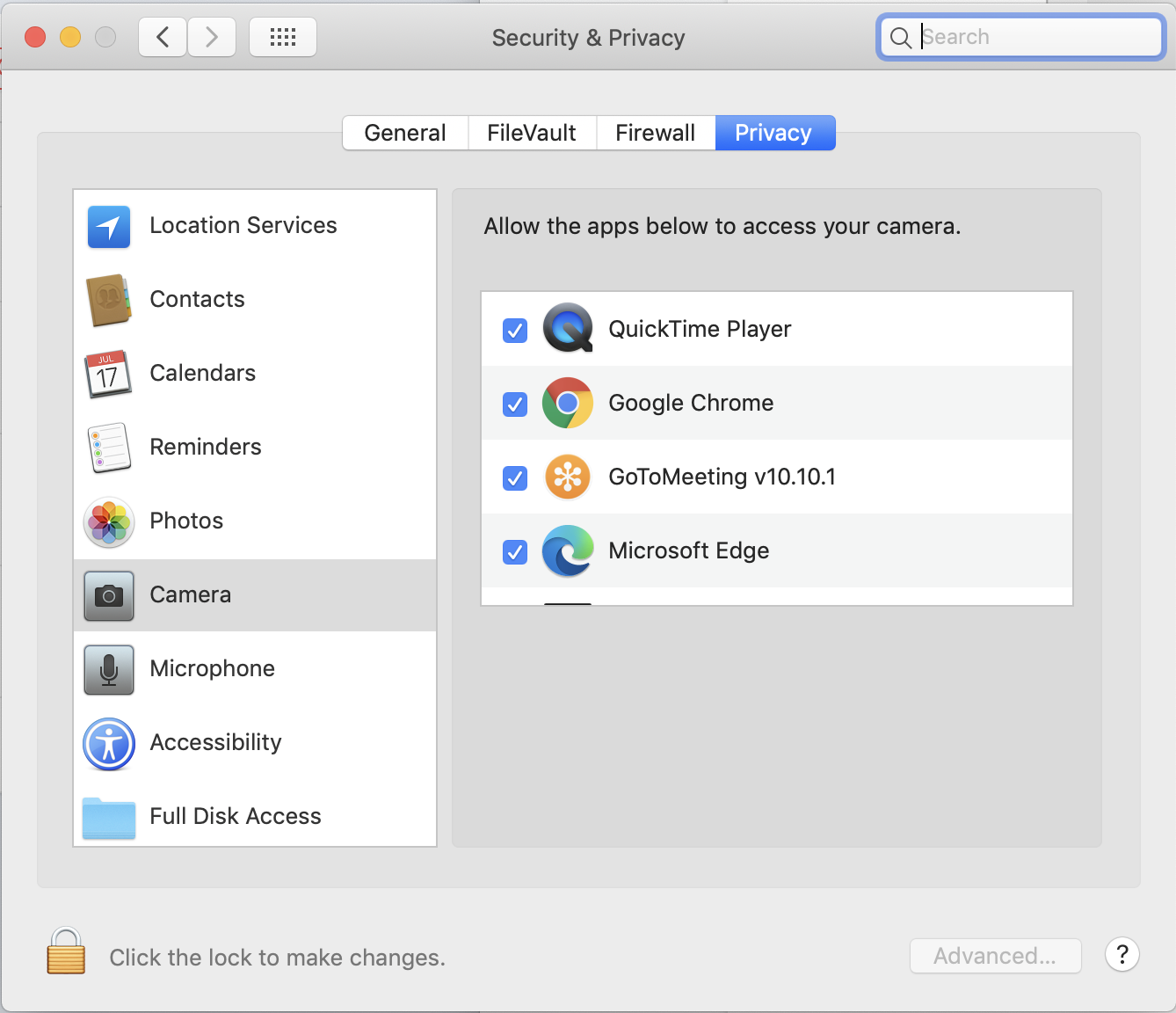1176x1013 pixels.
Task: Click the Accessibility figure icon
Action: click(109, 744)
